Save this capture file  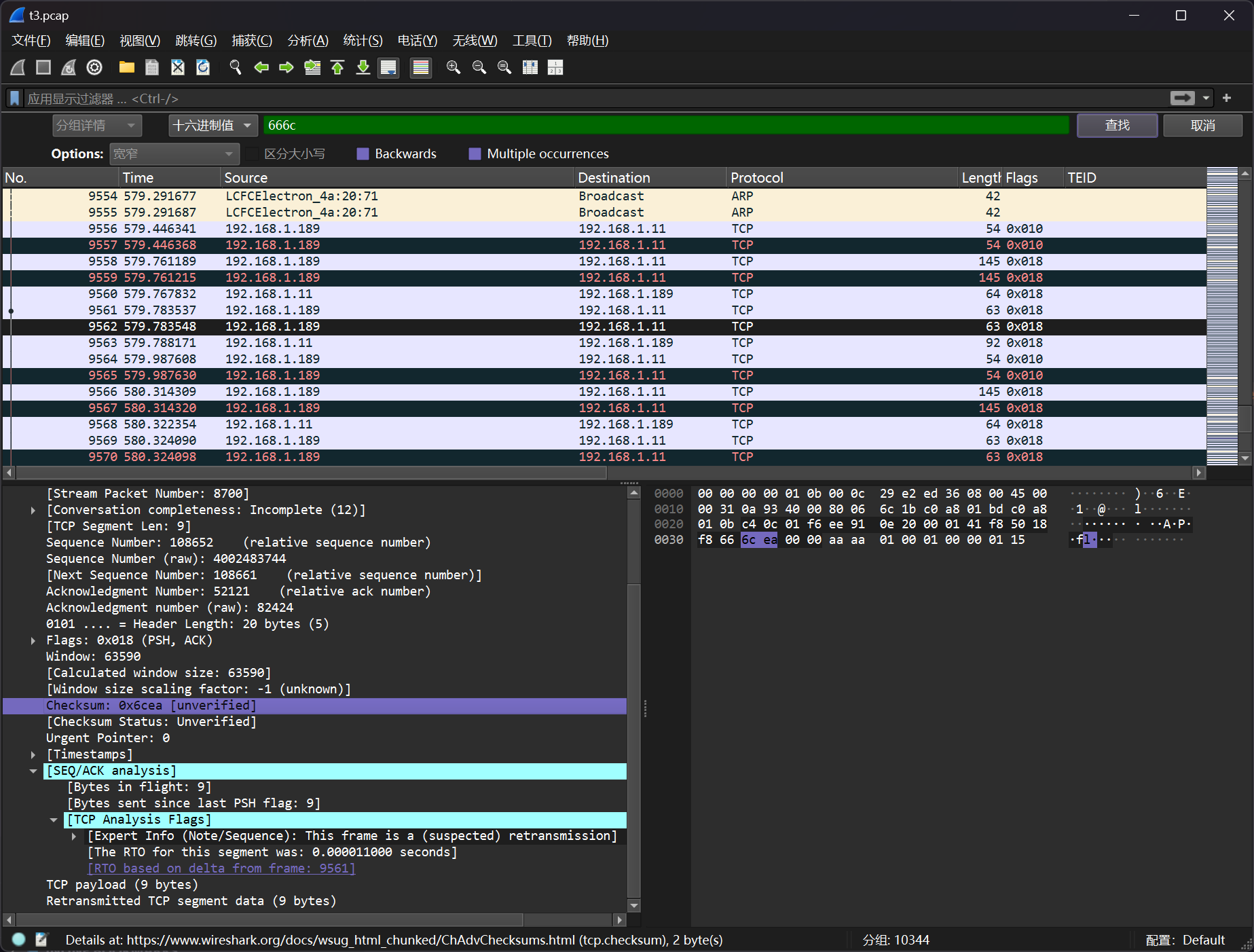click(x=152, y=67)
